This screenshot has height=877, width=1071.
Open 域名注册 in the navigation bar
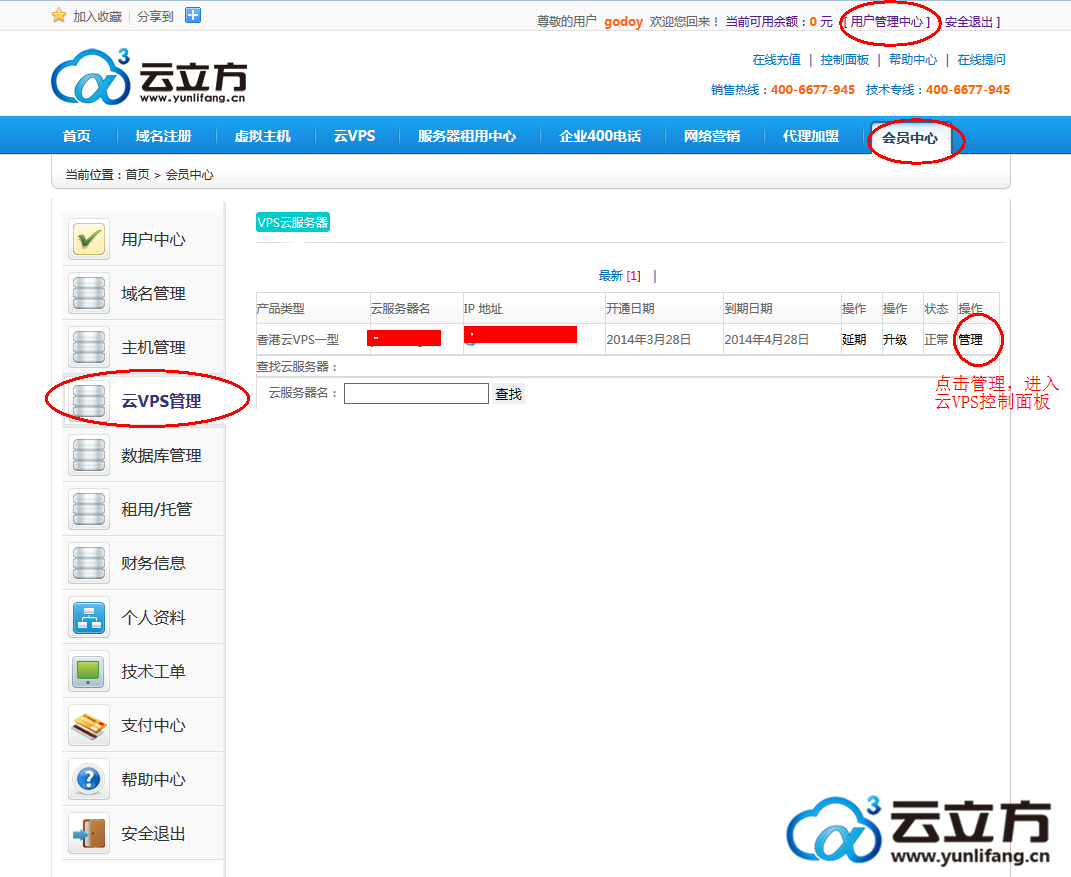point(163,136)
